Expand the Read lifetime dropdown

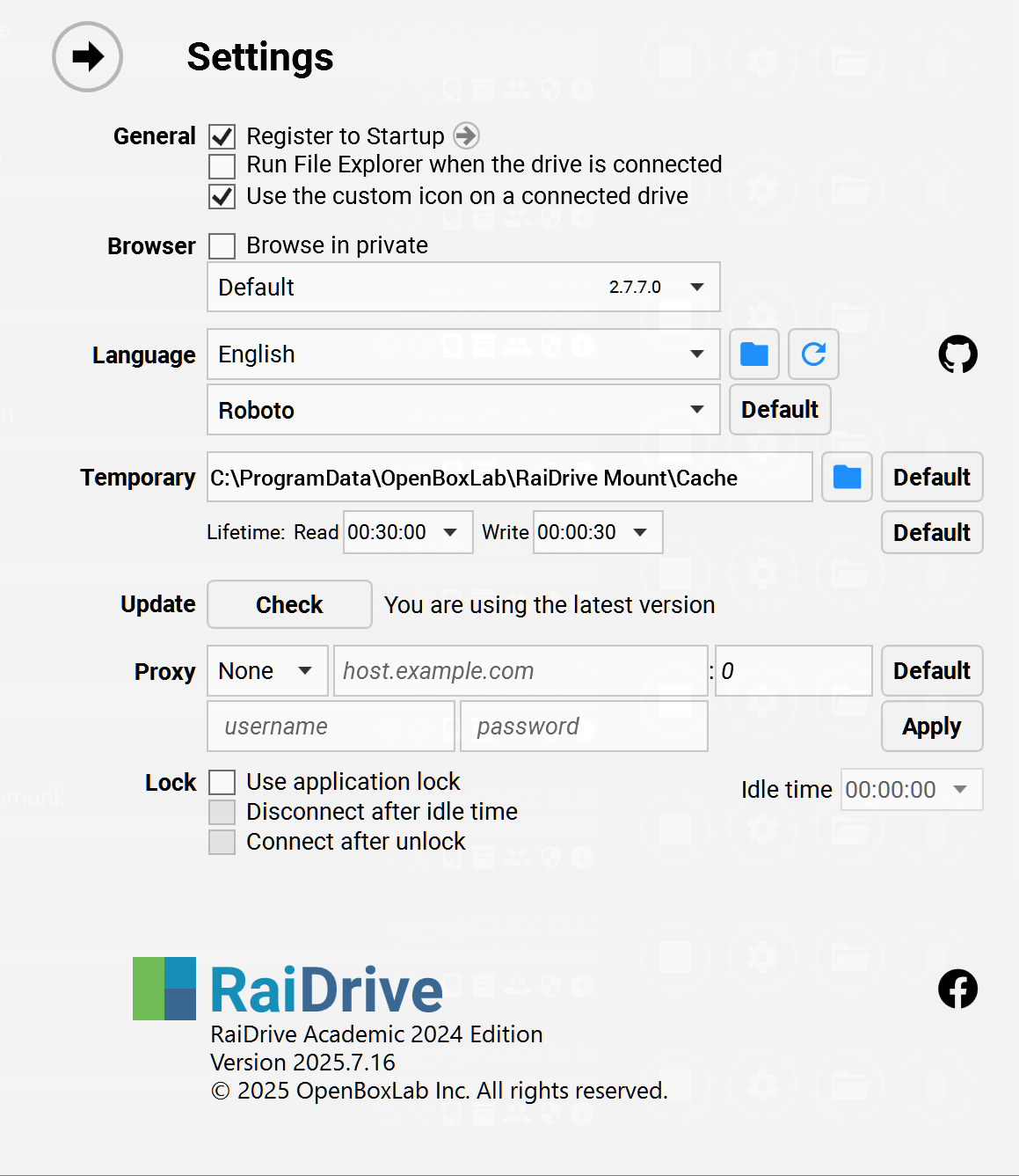(407, 532)
